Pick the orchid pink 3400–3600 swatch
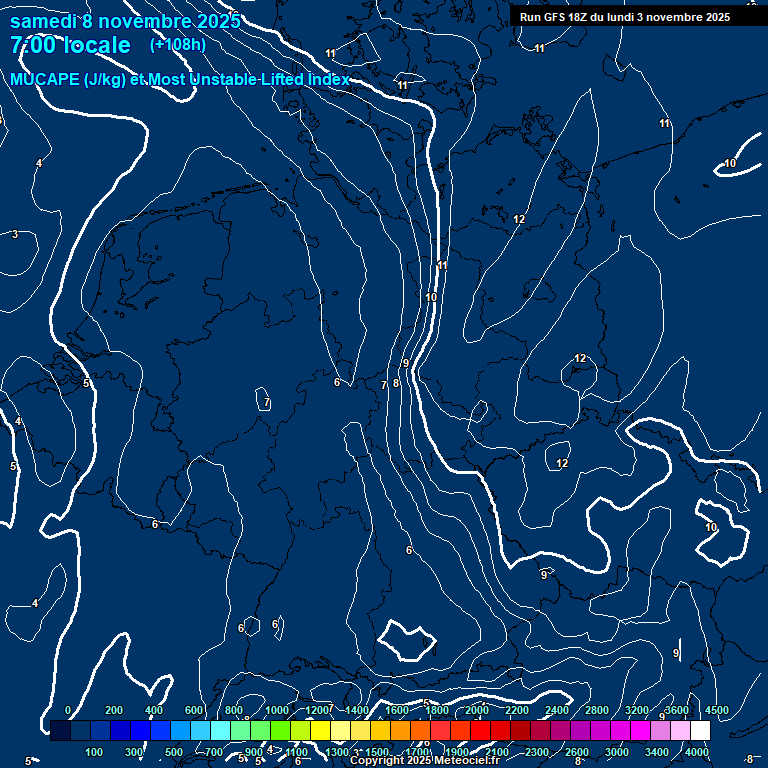This screenshot has width=768, height=768. click(660, 730)
